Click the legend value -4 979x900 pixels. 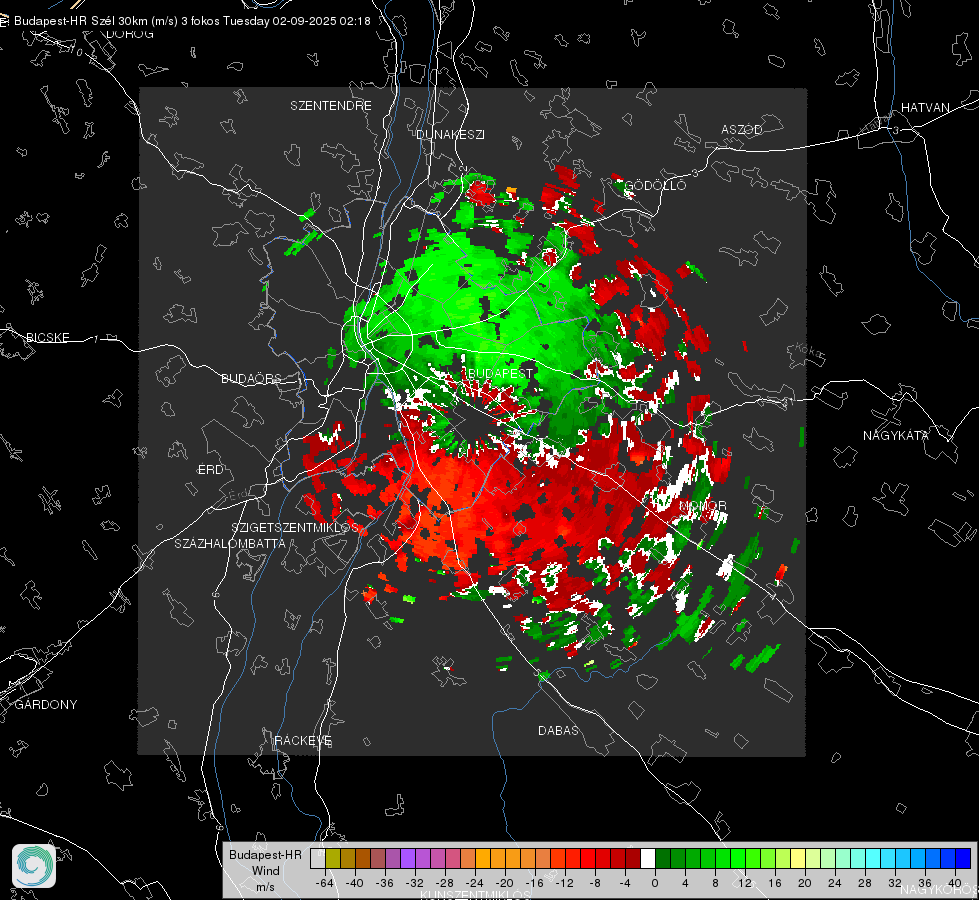click(625, 883)
